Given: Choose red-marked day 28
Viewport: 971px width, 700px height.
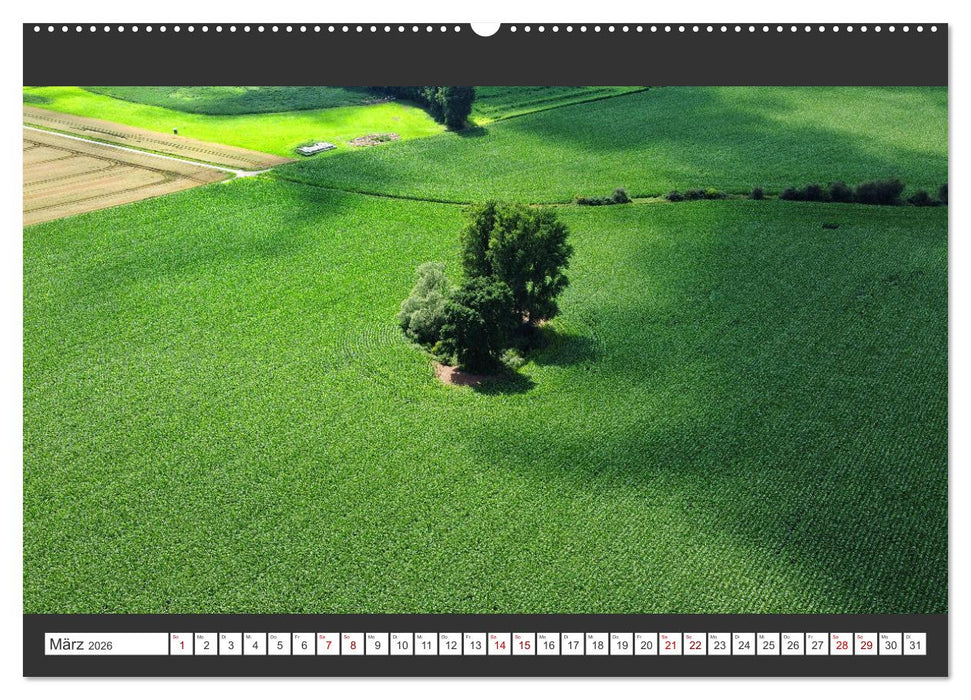Looking at the screenshot, I should pyautogui.click(x=841, y=645).
